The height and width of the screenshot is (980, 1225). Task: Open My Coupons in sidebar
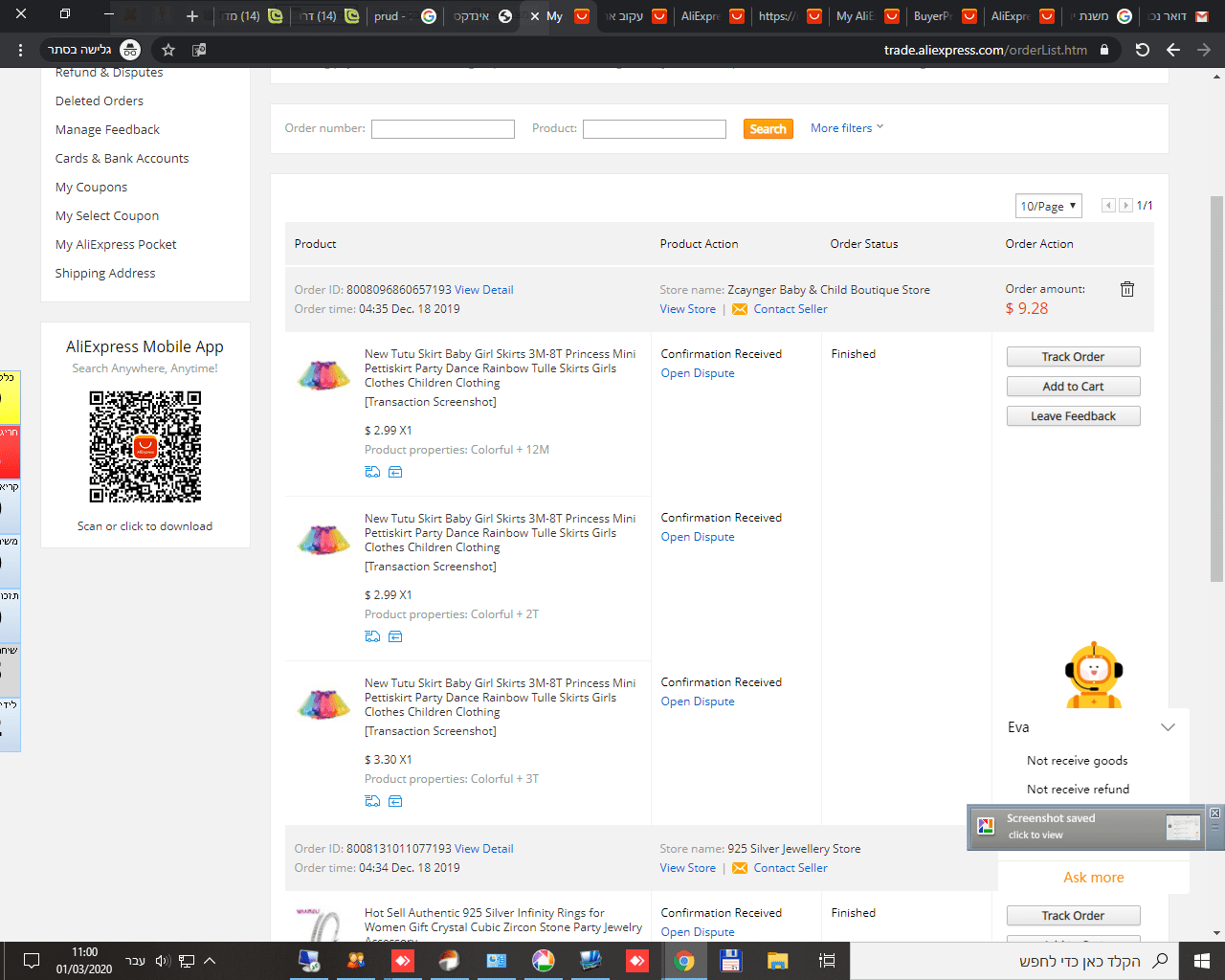pos(91,187)
